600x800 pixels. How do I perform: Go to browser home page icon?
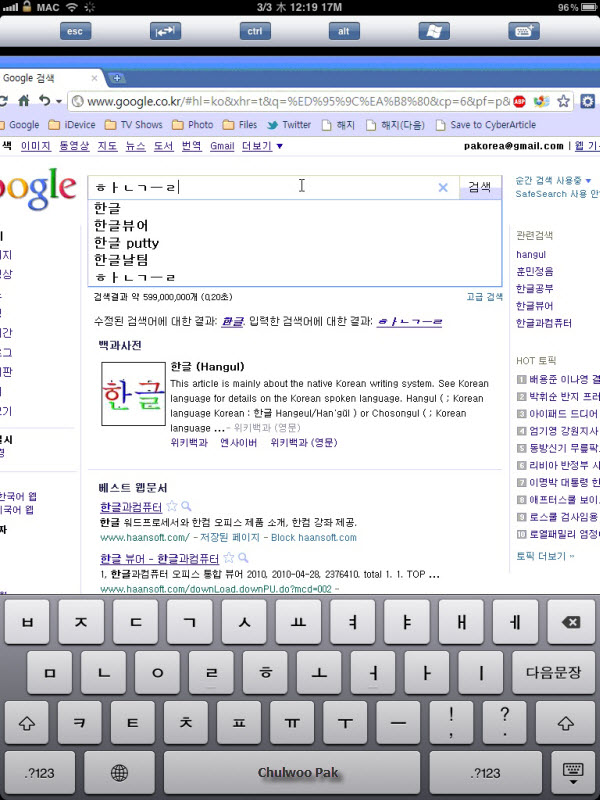tap(23, 101)
